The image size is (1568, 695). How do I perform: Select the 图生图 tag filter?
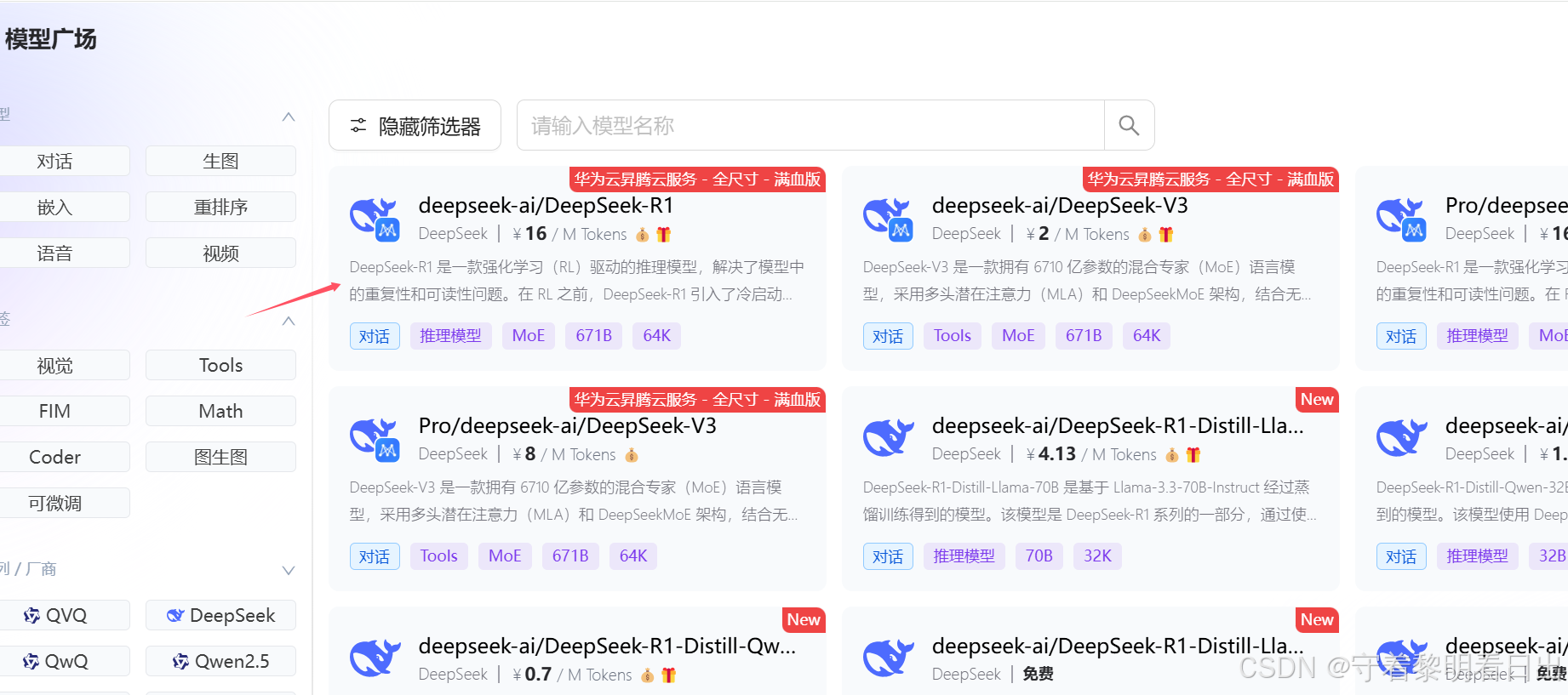coord(220,457)
